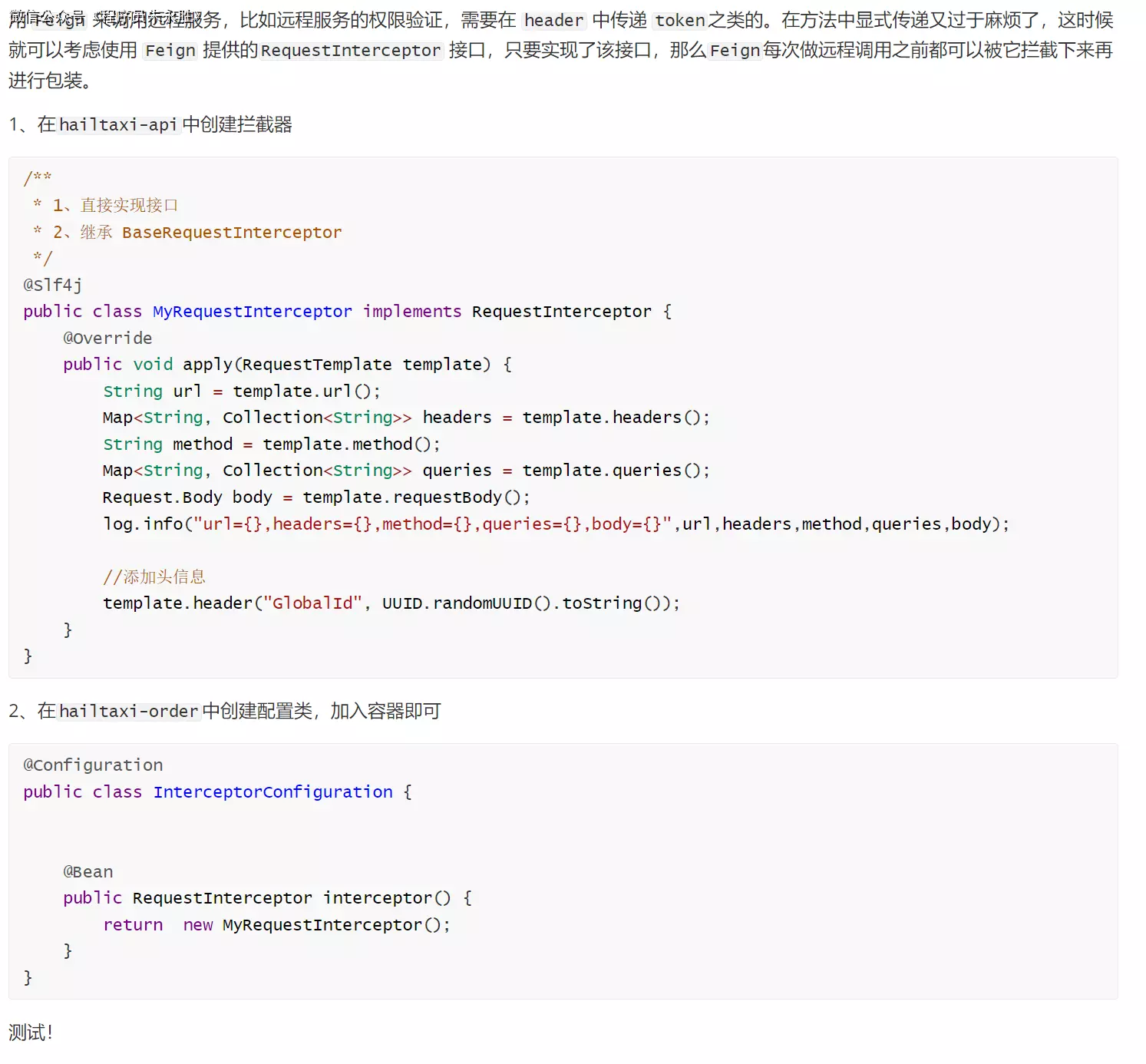Click the apply(RequestTemplate template) method signature
The height and width of the screenshot is (1064, 1146).
coord(336,365)
